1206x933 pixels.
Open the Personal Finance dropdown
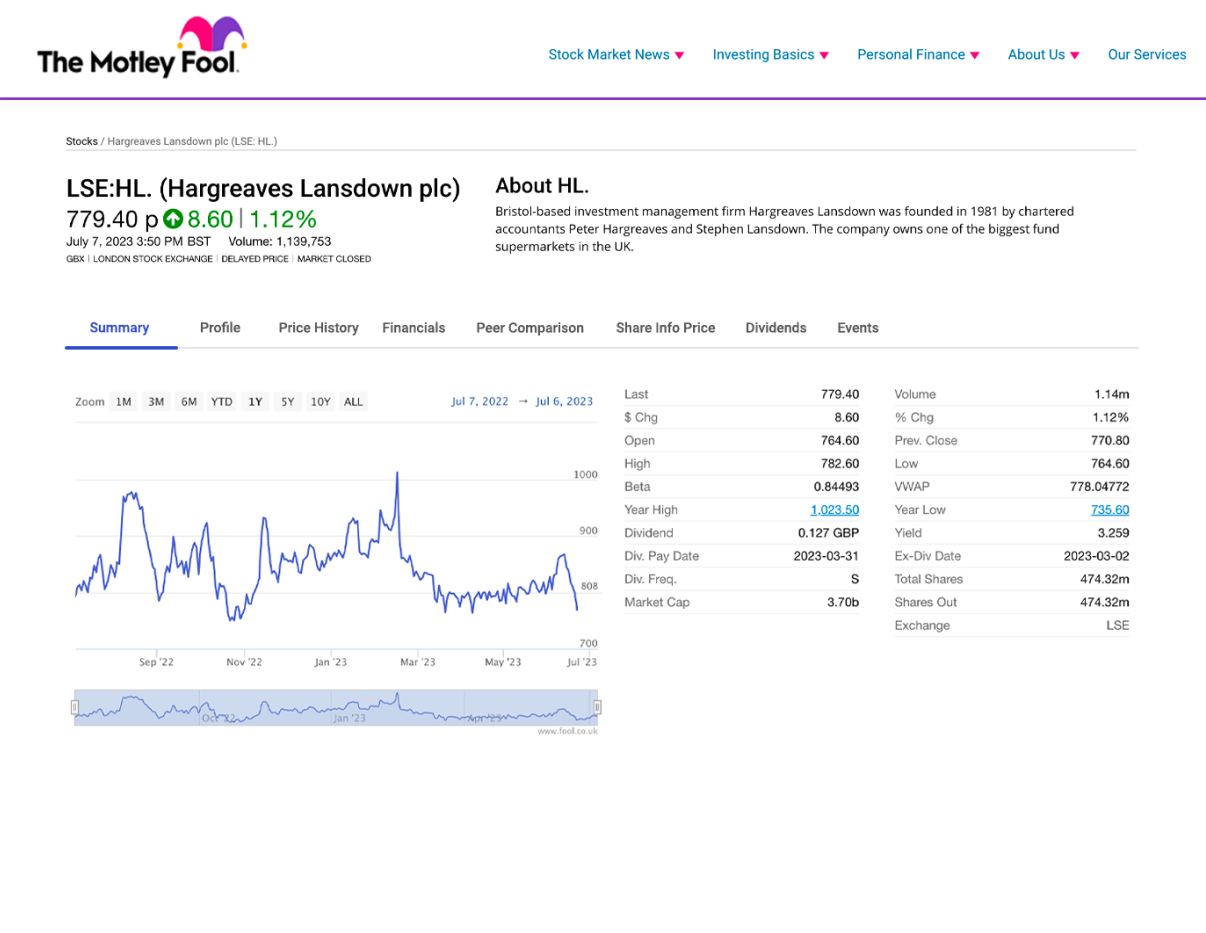[x=918, y=55]
